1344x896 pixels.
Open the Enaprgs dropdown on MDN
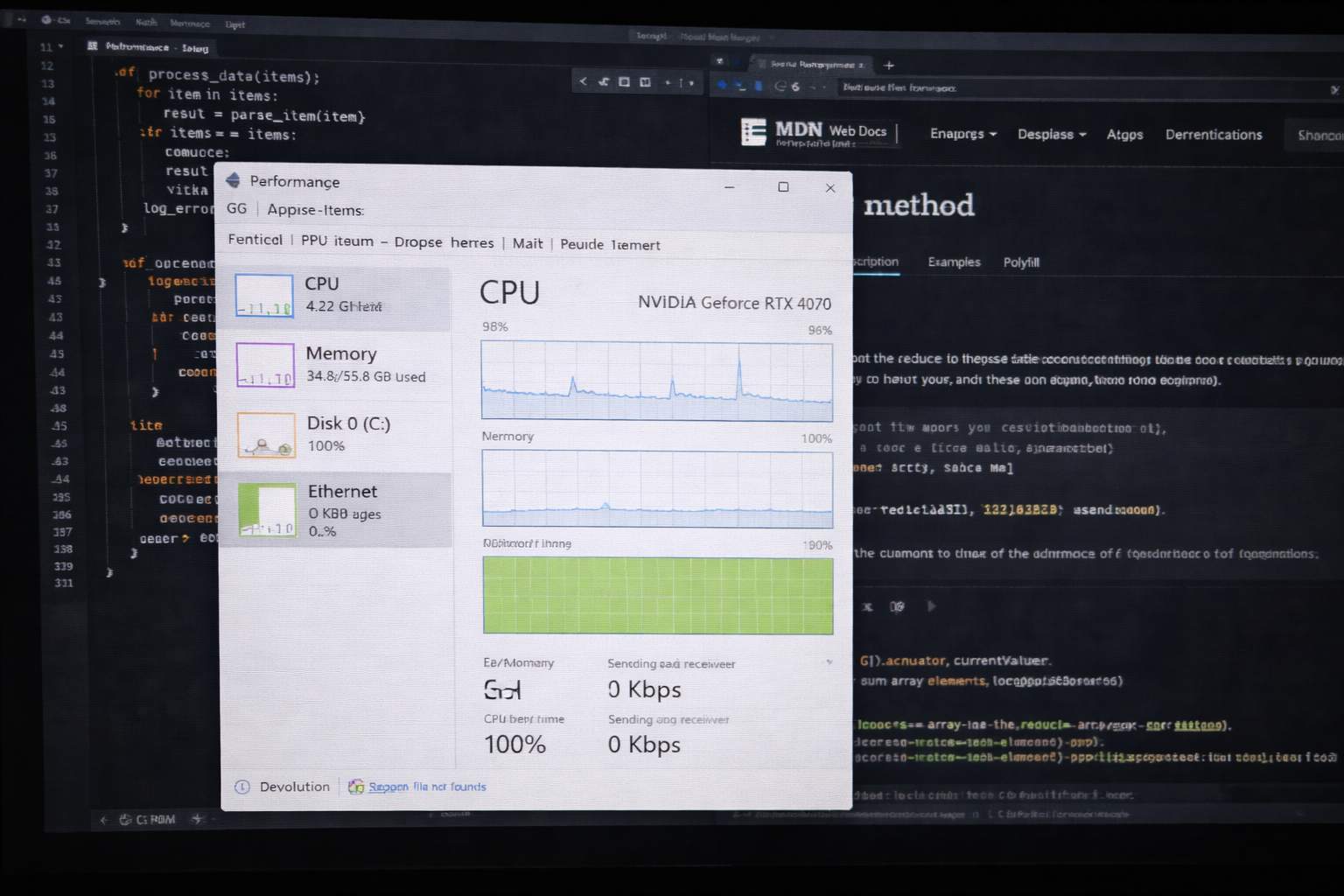coord(963,134)
